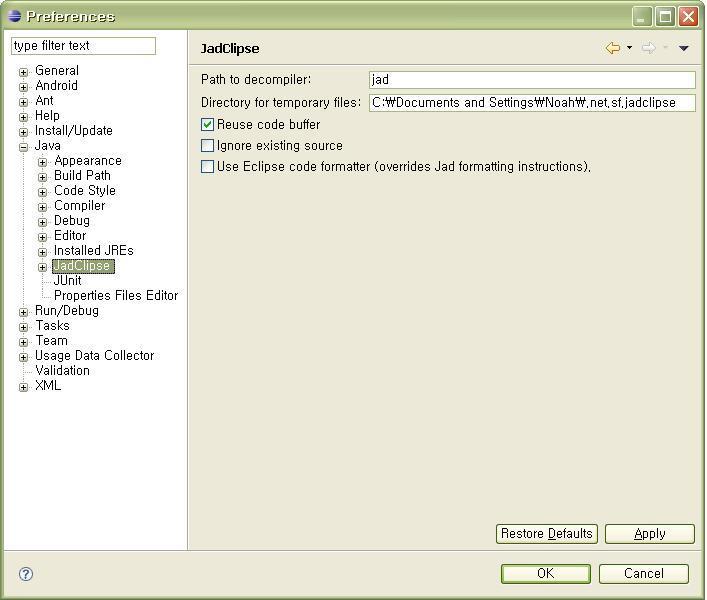The height and width of the screenshot is (600, 707).
Task: Toggle Reuse code buffer checkbox
Action: click(x=207, y=124)
